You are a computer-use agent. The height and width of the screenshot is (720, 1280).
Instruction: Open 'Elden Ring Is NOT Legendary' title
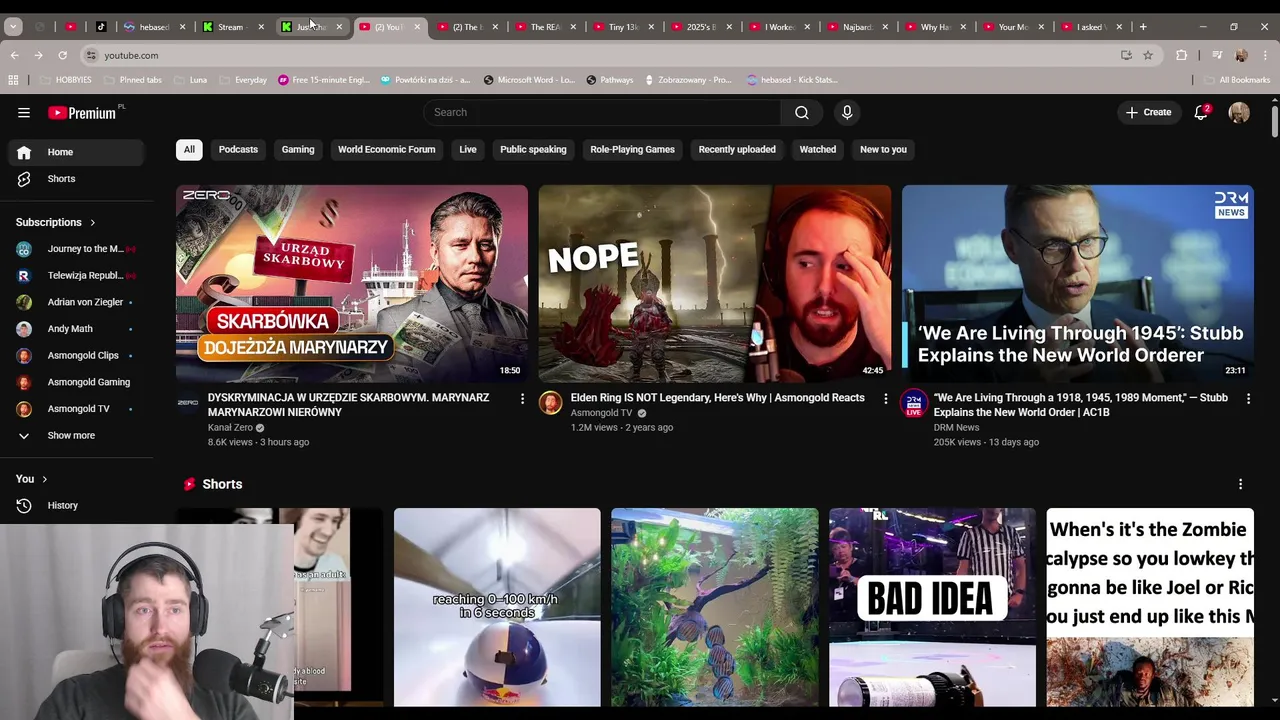(x=718, y=398)
